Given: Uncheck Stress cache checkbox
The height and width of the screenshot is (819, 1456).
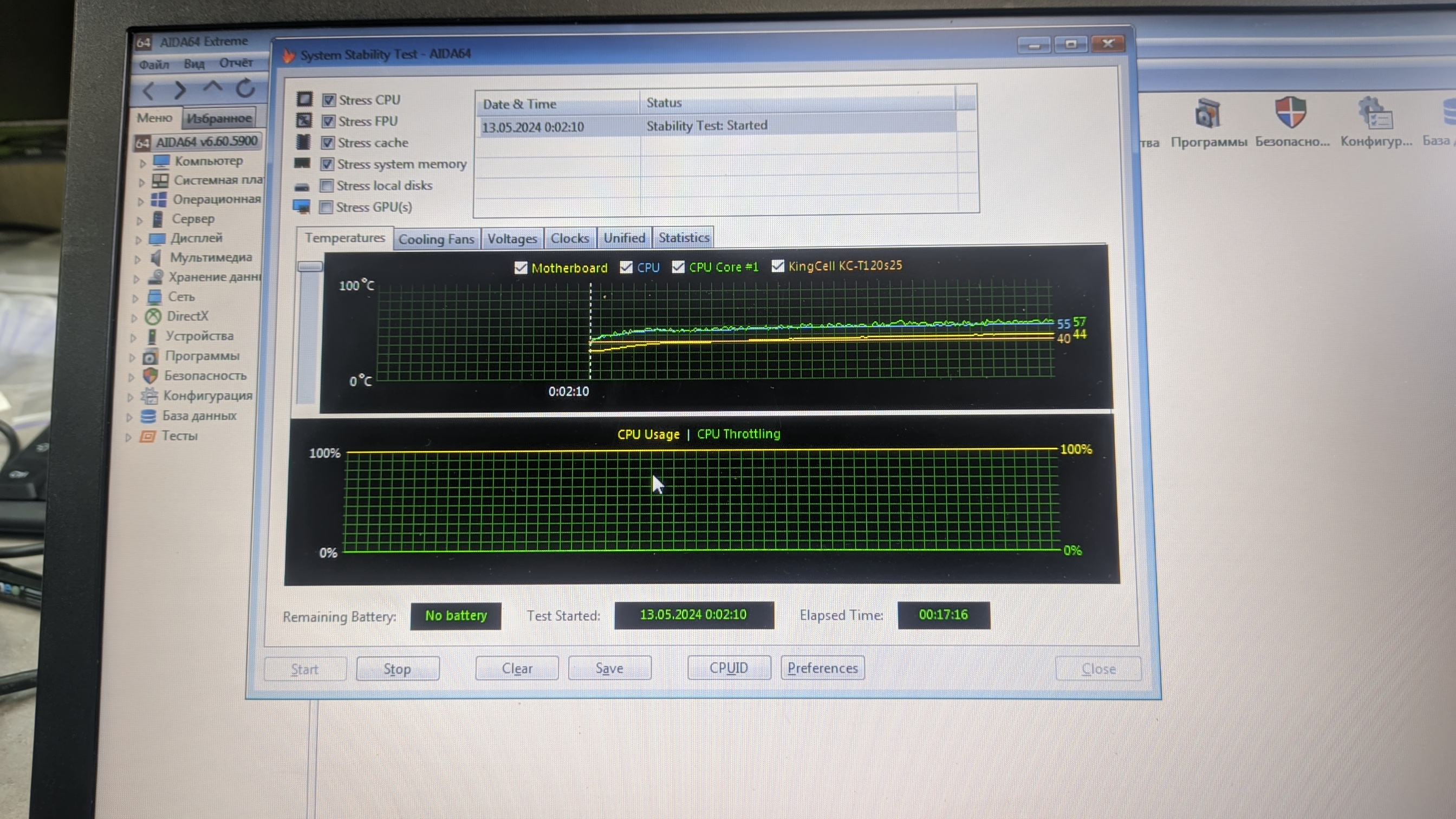Looking at the screenshot, I should pos(328,143).
